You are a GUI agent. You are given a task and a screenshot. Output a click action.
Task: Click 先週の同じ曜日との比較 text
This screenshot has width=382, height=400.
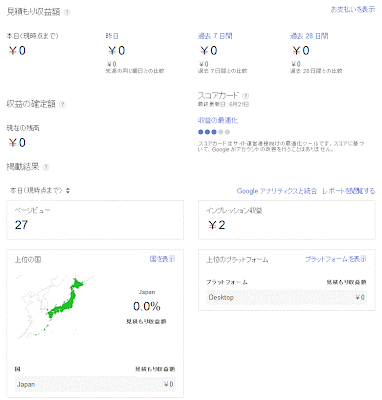135,71
